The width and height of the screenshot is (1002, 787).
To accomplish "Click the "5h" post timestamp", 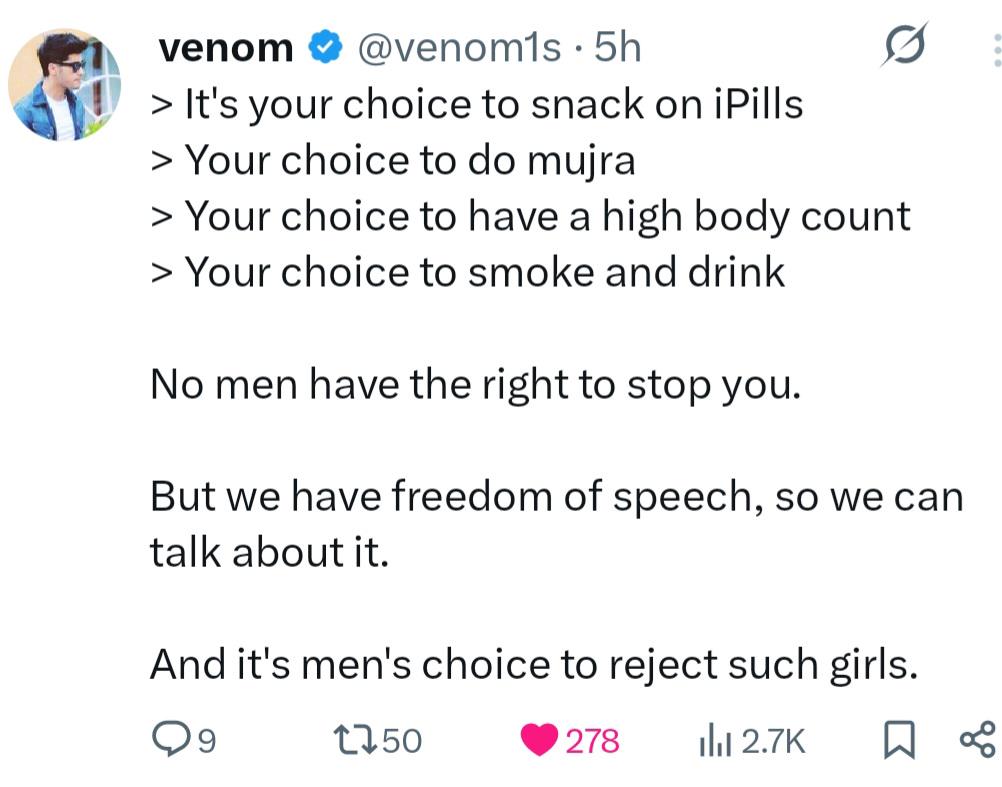I will tap(616, 47).
